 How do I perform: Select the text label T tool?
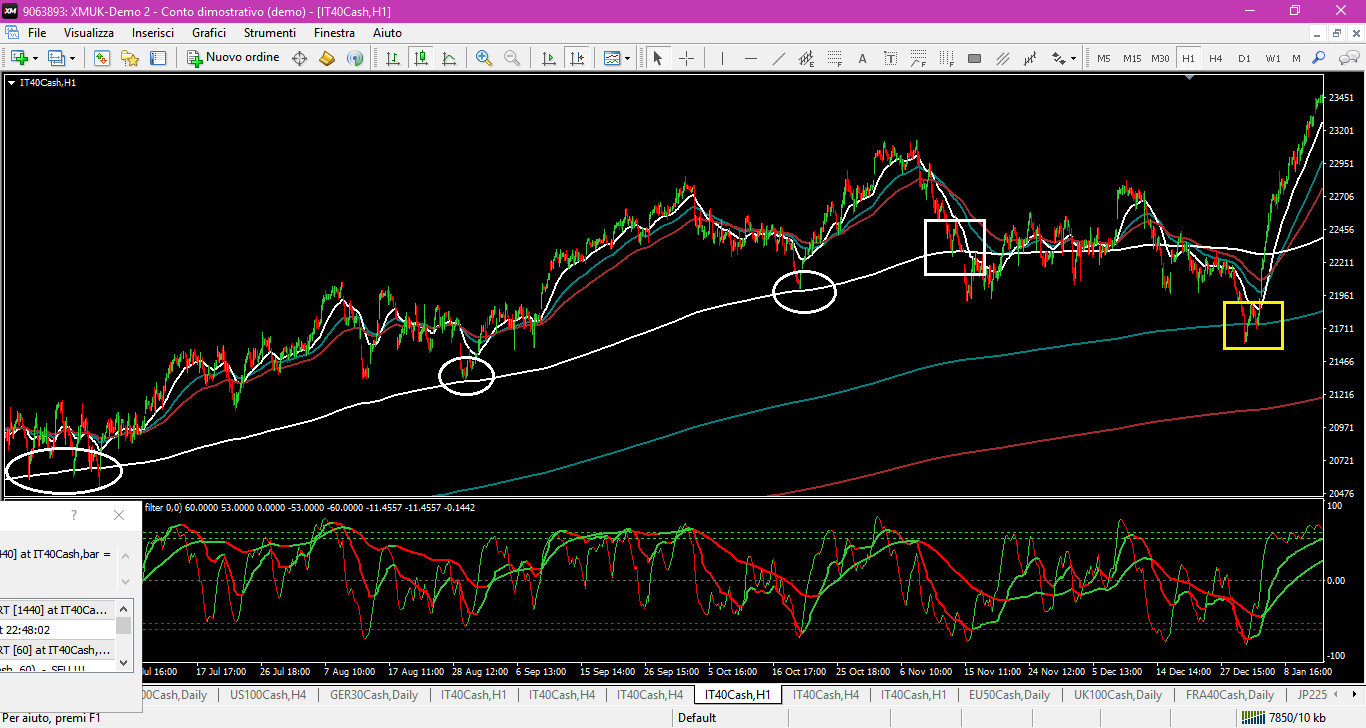890,58
